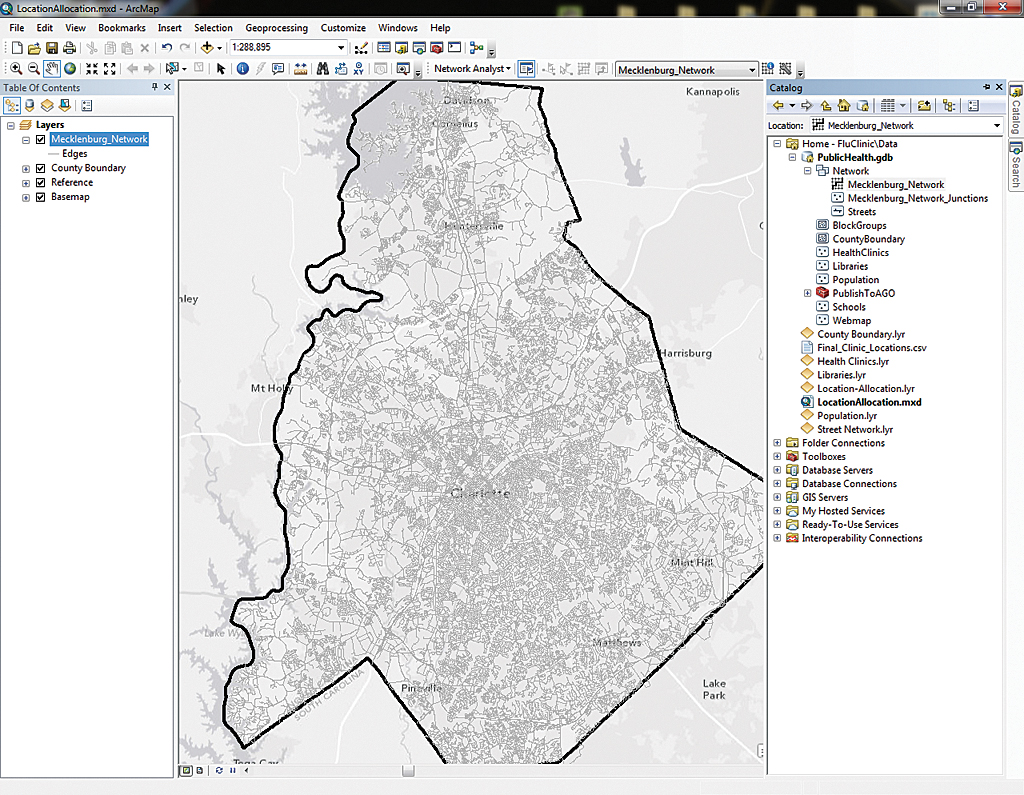Uncheck the Mecklenburg_Network layer checkbox
The width and height of the screenshot is (1024, 795).
pyautogui.click(x=40, y=140)
